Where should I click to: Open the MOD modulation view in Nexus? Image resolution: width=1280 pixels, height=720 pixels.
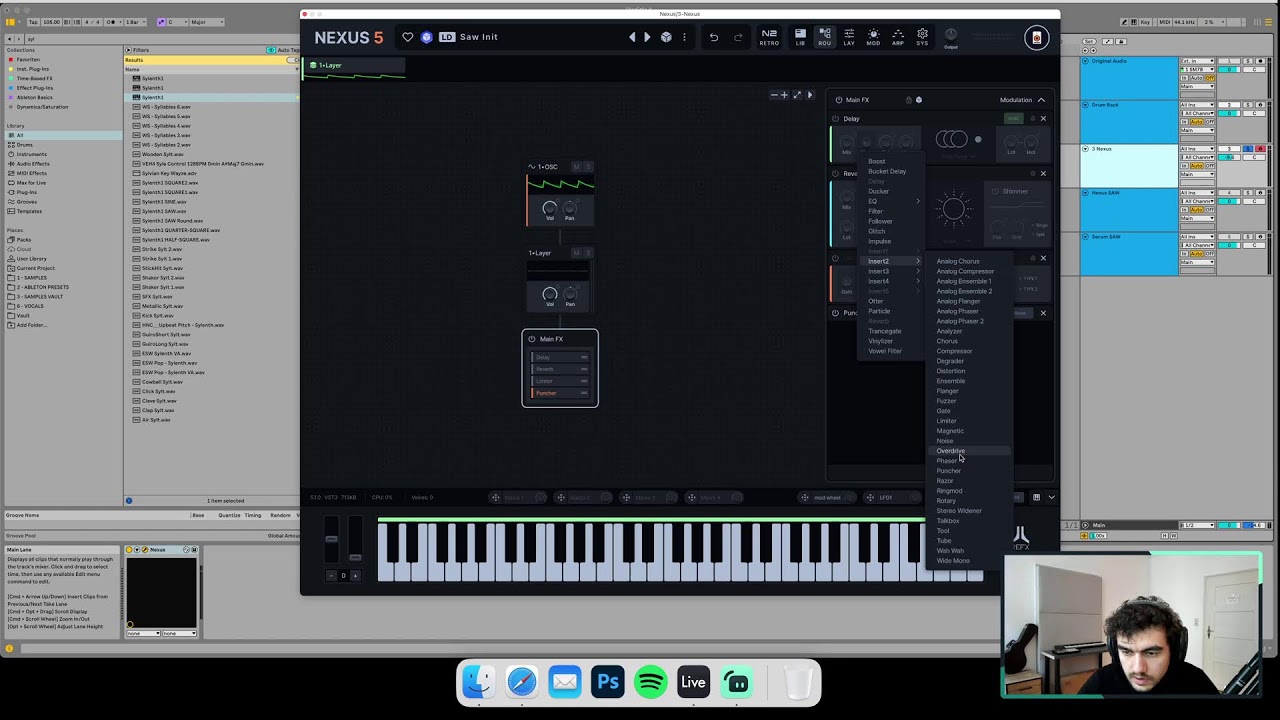click(873, 37)
